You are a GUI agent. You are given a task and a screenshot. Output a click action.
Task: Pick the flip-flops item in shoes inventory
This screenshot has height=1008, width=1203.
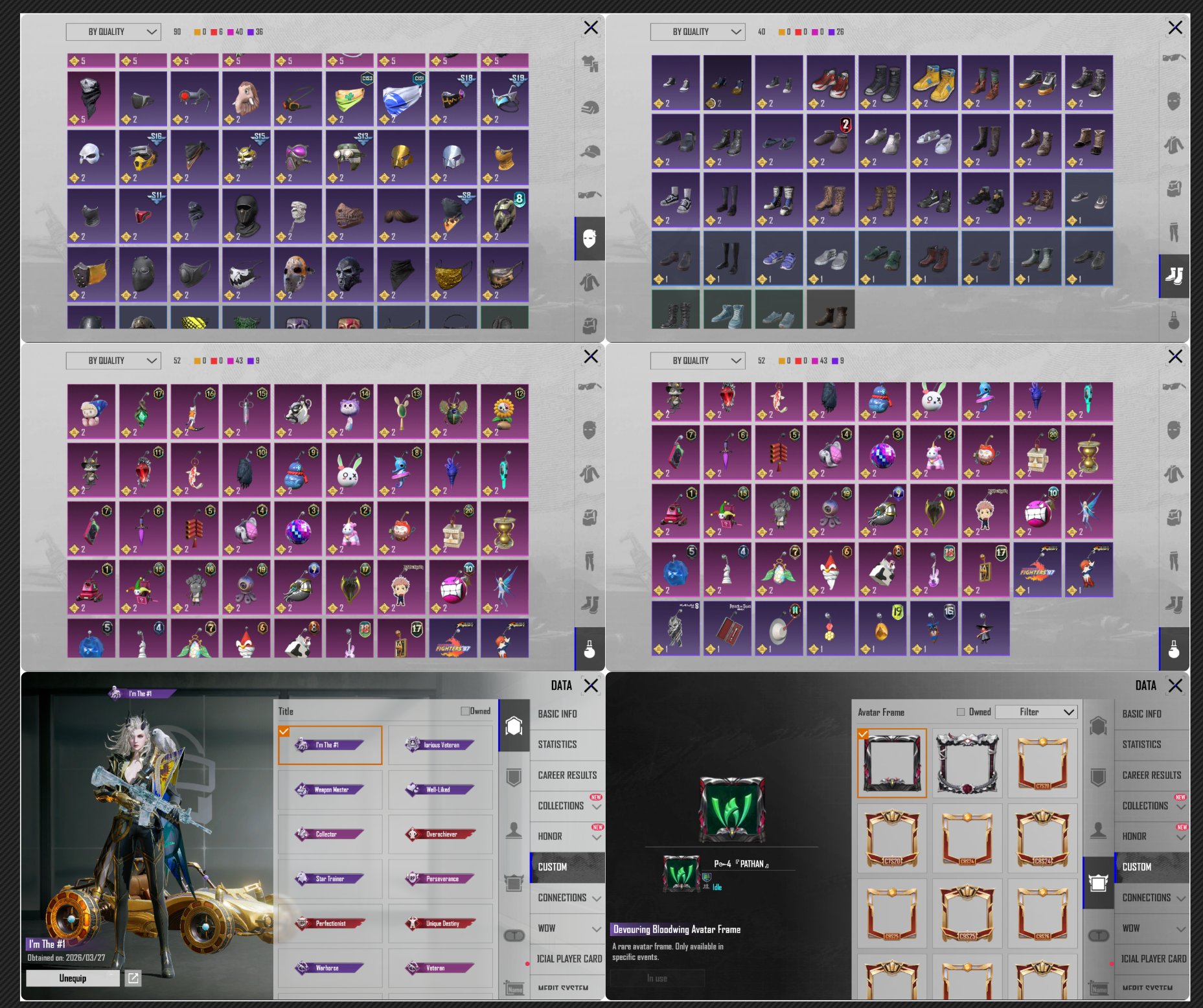tap(779, 141)
